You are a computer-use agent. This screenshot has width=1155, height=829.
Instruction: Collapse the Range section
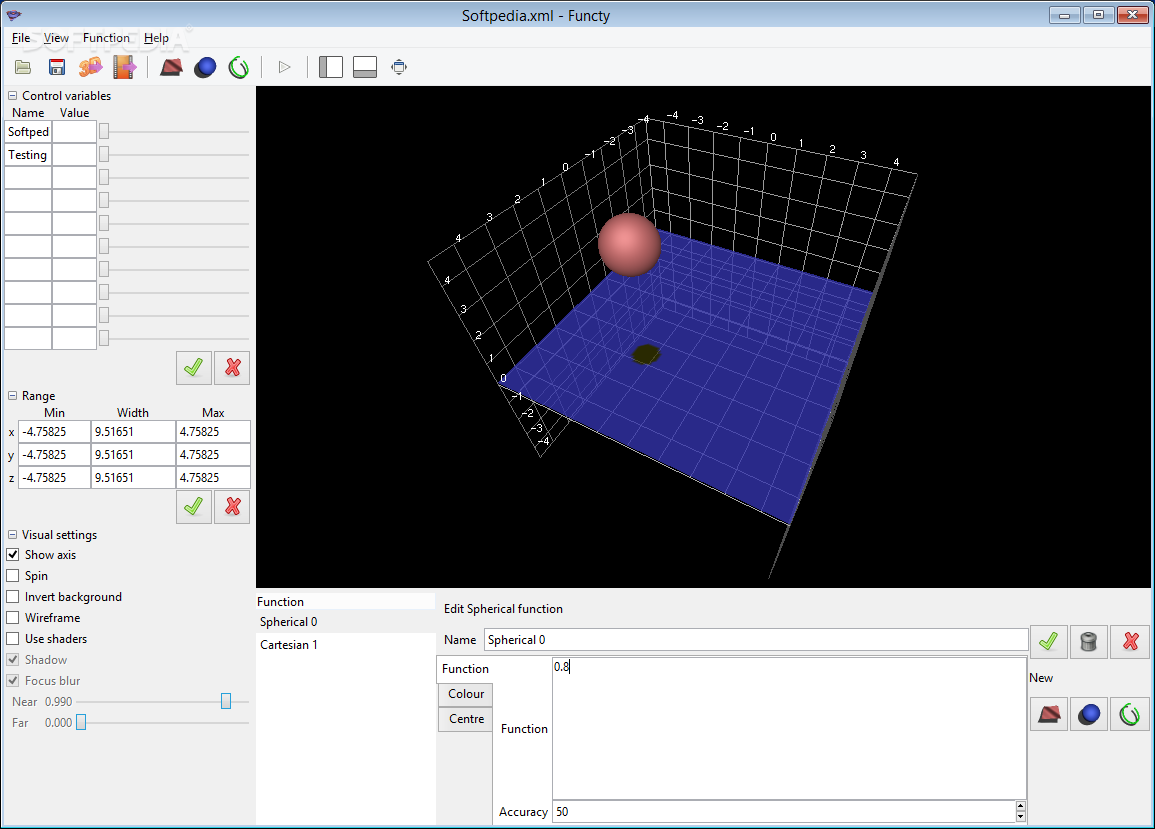(13, 396)
